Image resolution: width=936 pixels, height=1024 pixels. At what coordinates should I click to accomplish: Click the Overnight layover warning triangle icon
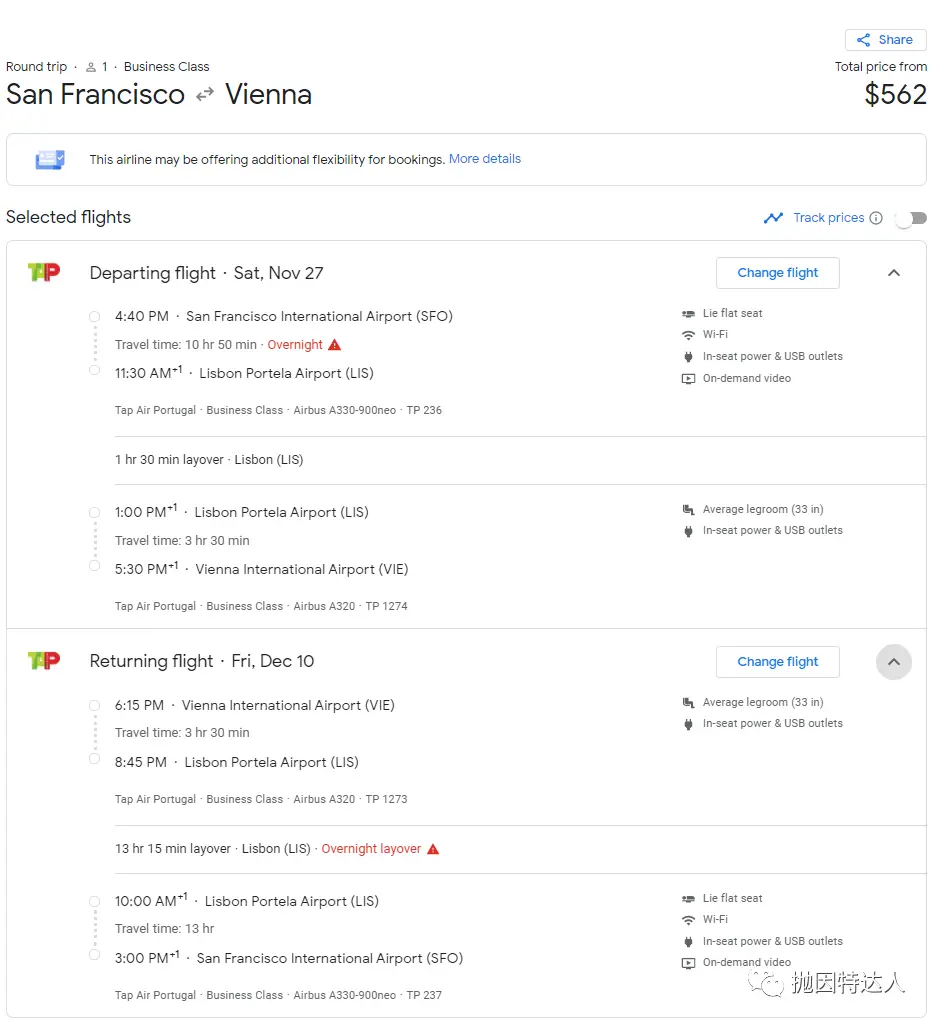point(433,849)
